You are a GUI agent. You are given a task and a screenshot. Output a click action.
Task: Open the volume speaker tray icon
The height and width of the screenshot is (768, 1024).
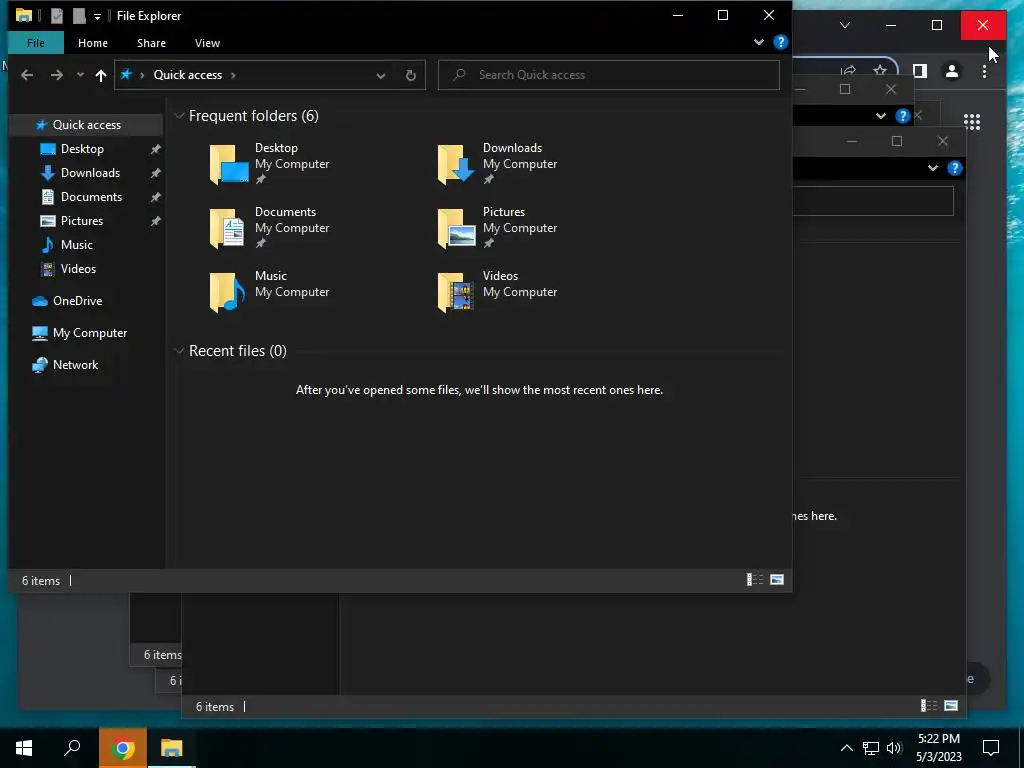pos(894,748)
